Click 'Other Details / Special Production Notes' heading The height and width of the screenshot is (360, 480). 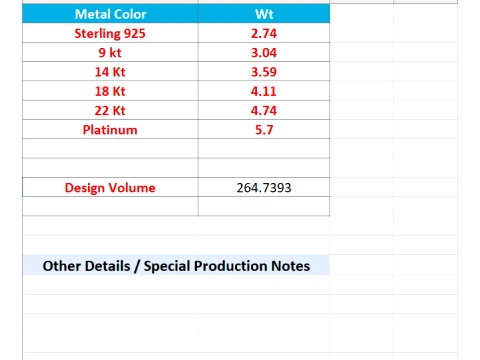[176, 266]
